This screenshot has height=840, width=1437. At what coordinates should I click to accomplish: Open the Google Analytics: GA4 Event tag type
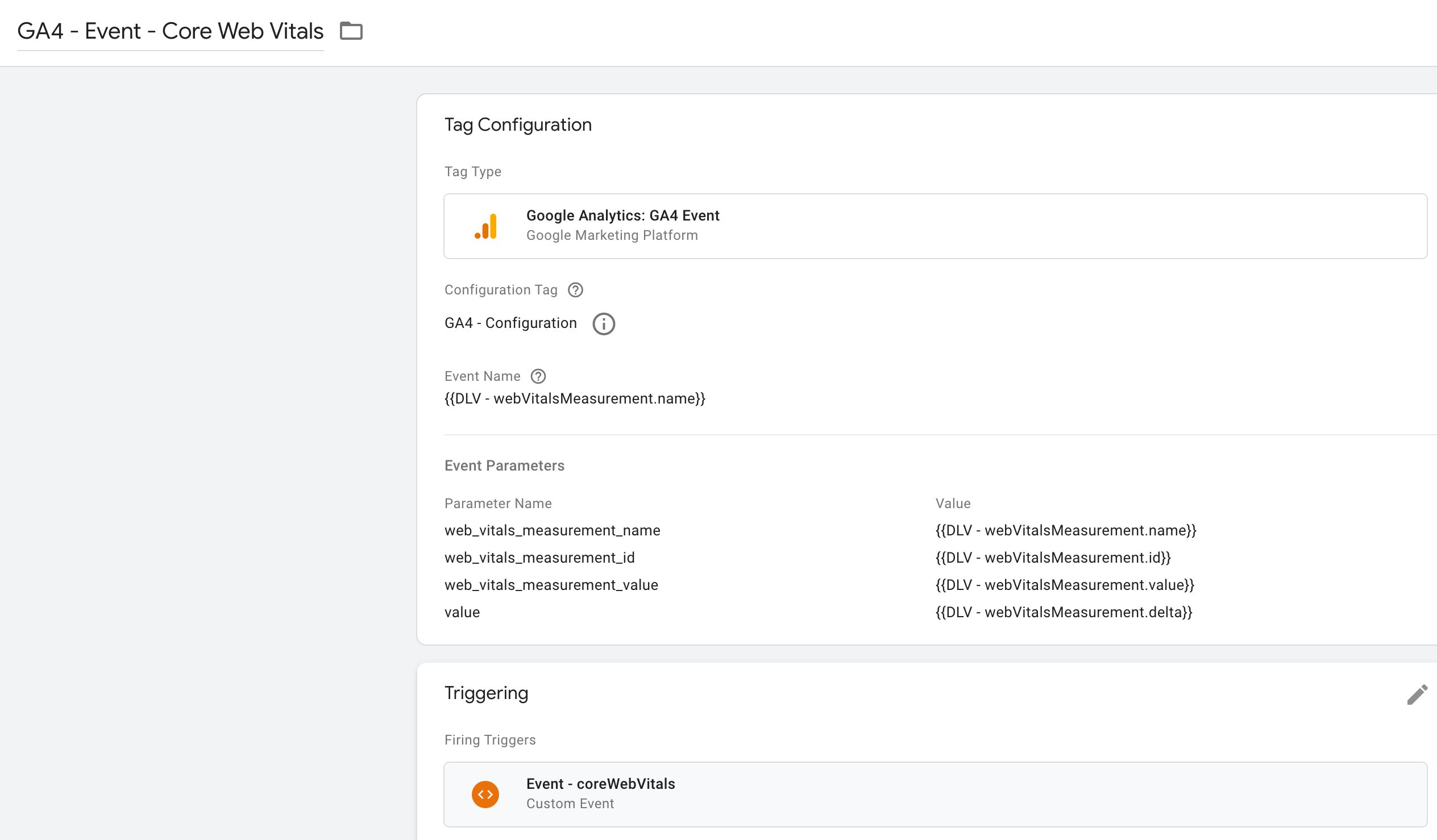935,226
